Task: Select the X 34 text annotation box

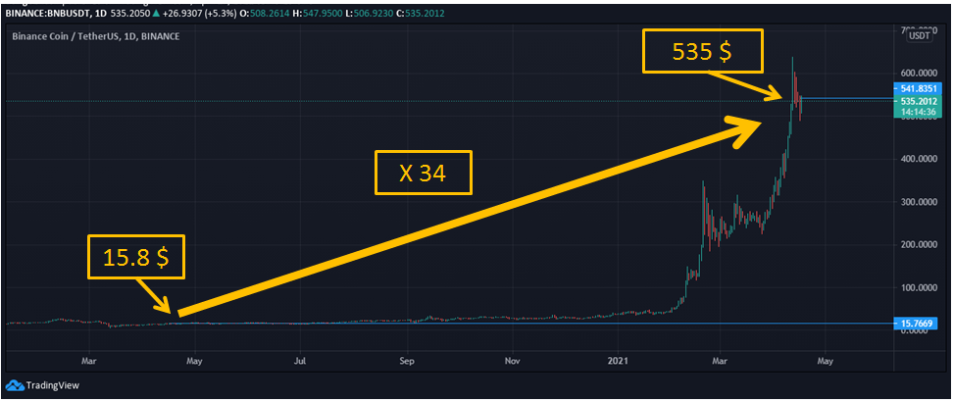Action: (423, 173)
